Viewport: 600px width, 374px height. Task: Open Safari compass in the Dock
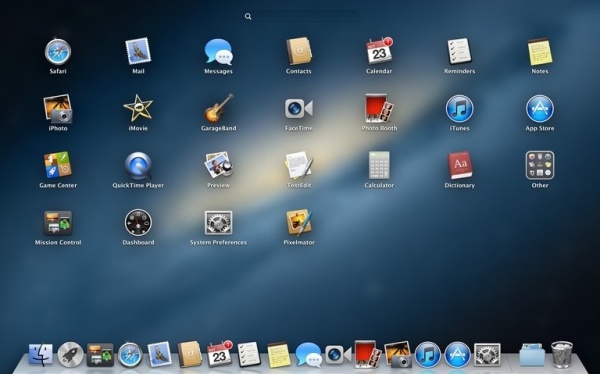tap(130, 355)
